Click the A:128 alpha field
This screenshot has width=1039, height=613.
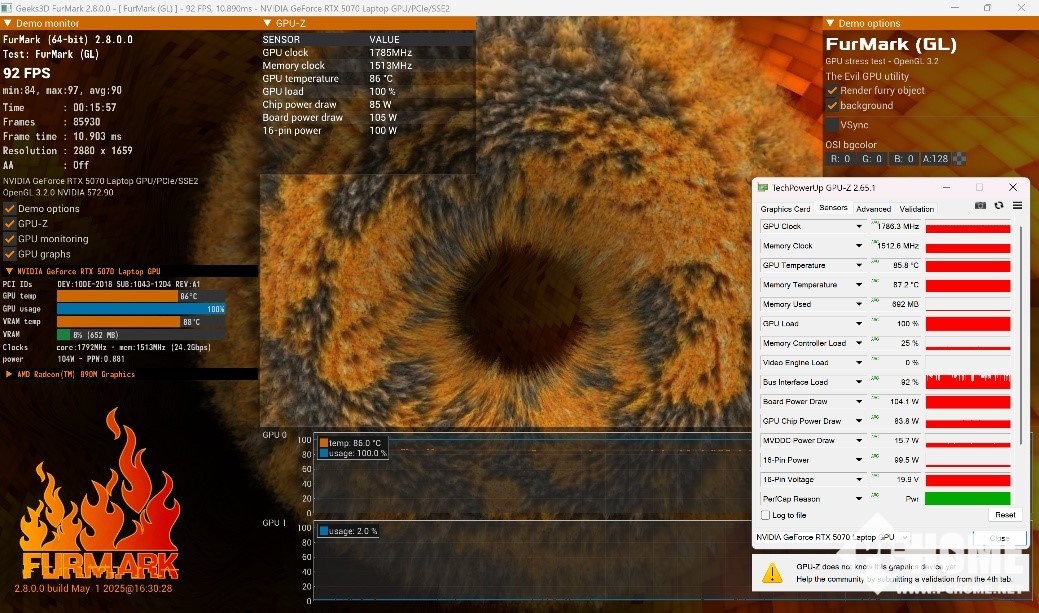(935, 159)
